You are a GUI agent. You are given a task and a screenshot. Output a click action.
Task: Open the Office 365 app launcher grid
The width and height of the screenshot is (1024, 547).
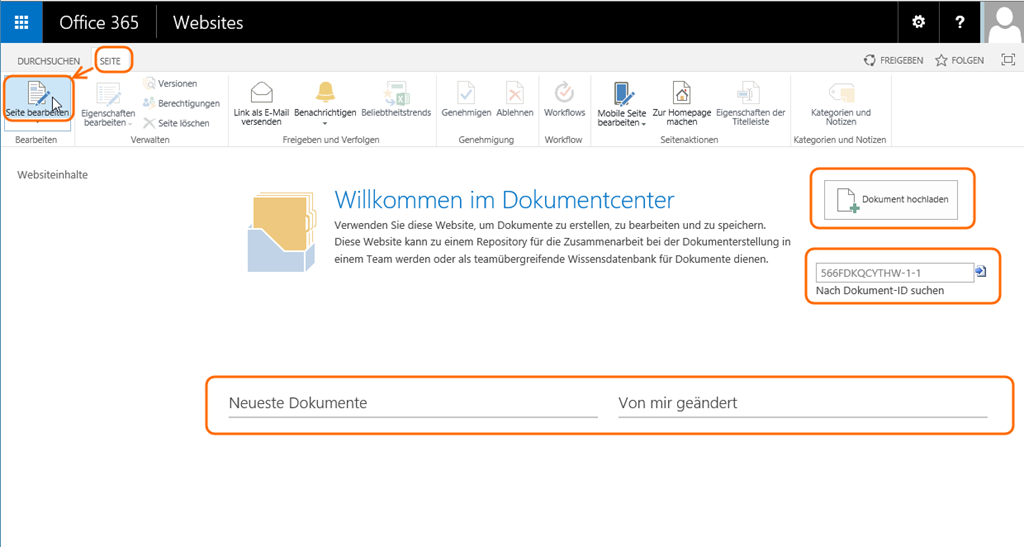coord(22,22)
